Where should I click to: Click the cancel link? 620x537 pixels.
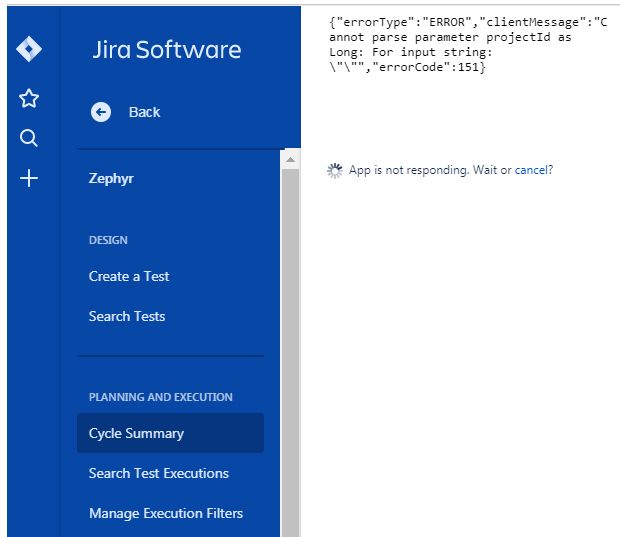point(530,170)
